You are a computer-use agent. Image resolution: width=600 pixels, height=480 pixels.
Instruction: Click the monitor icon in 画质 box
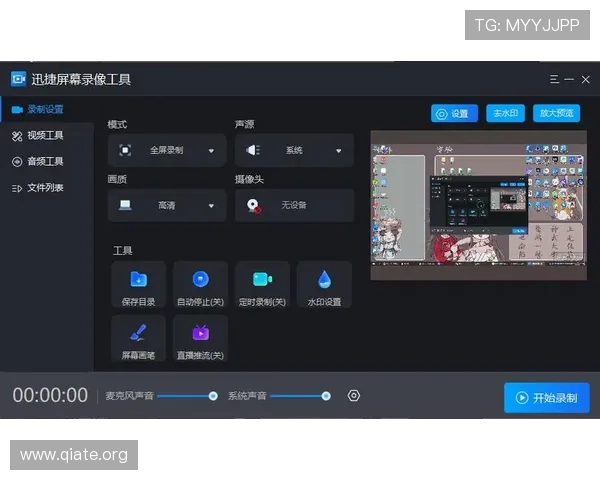point(125,205)
